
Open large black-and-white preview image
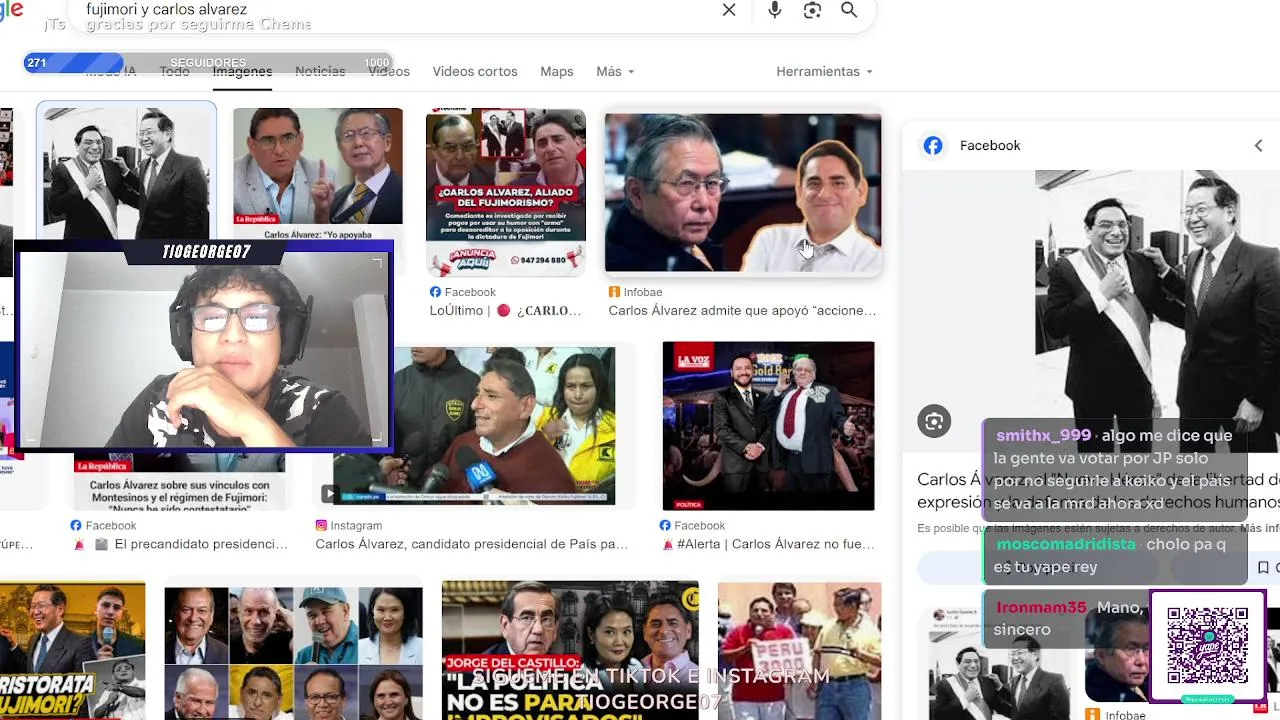[1157, 310]
